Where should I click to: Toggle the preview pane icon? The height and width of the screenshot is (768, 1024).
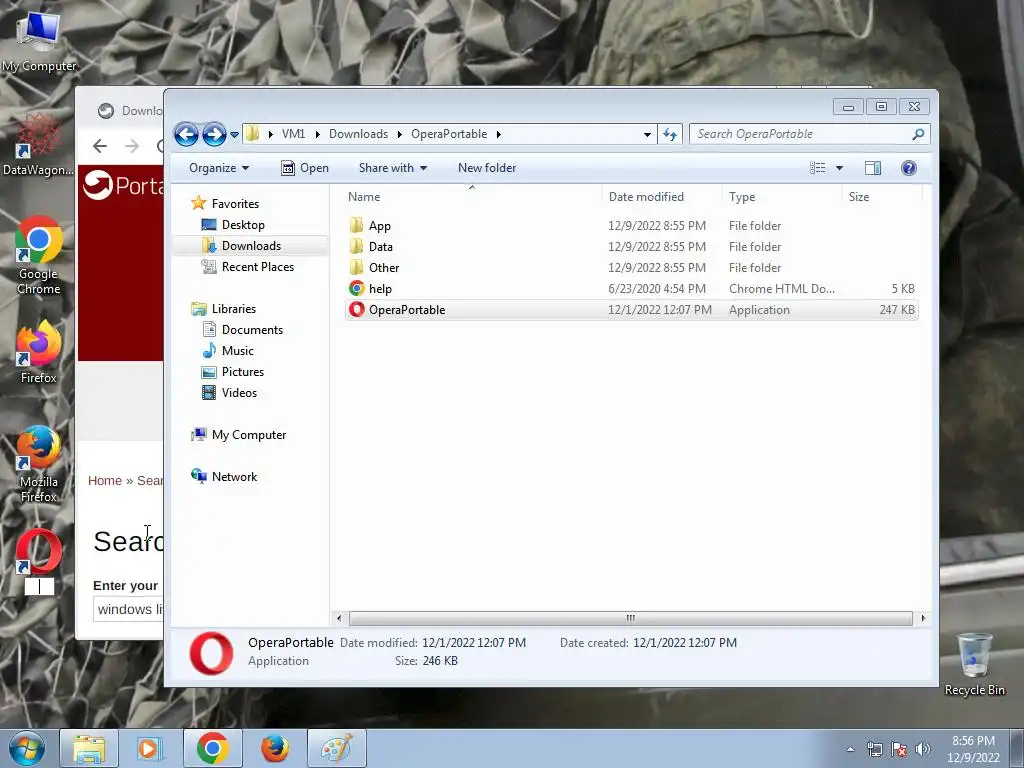pos(872,168)
